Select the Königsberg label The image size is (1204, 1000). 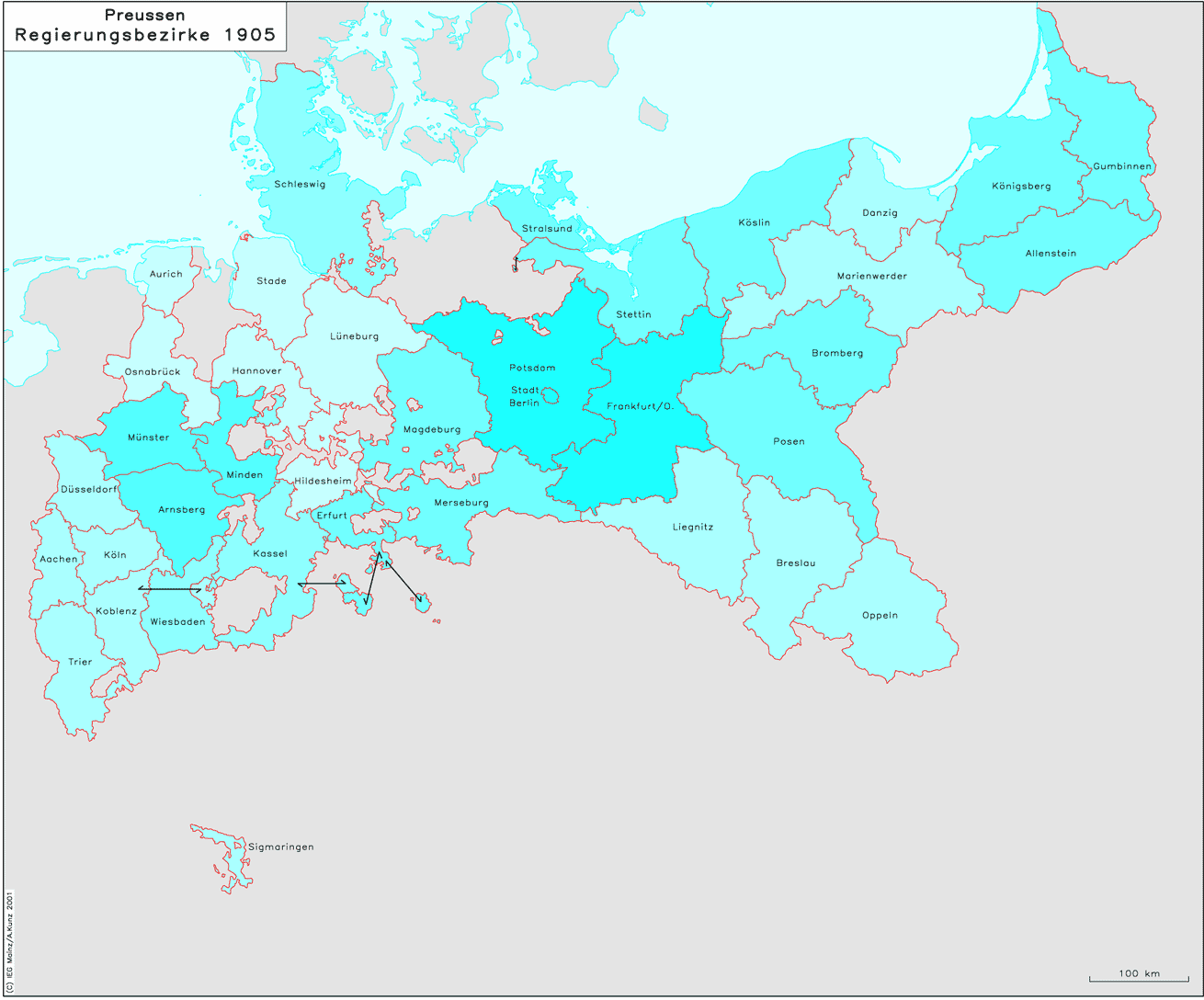click(x=1020, y=187)
